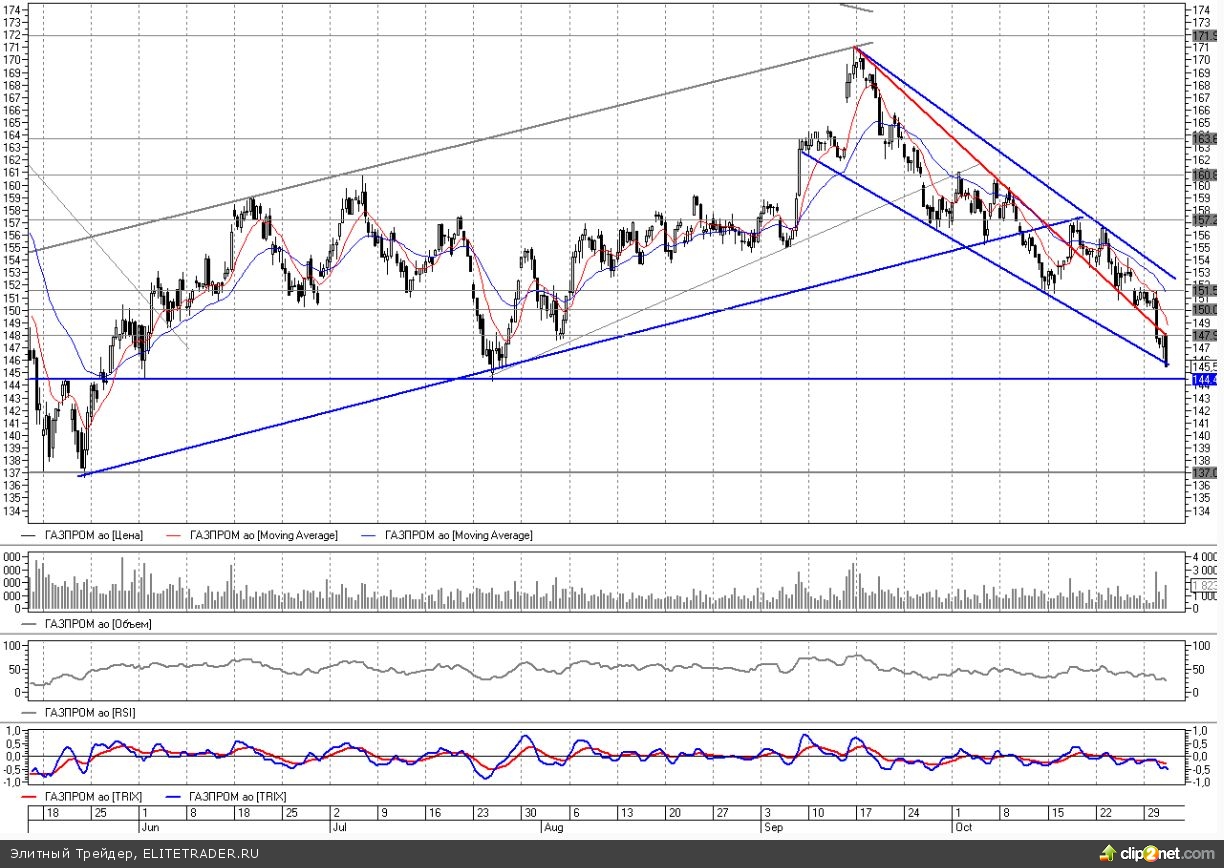1224x868 pixels.
Task: Click the 150.0 price level tag
Action: pos(1203,310)
